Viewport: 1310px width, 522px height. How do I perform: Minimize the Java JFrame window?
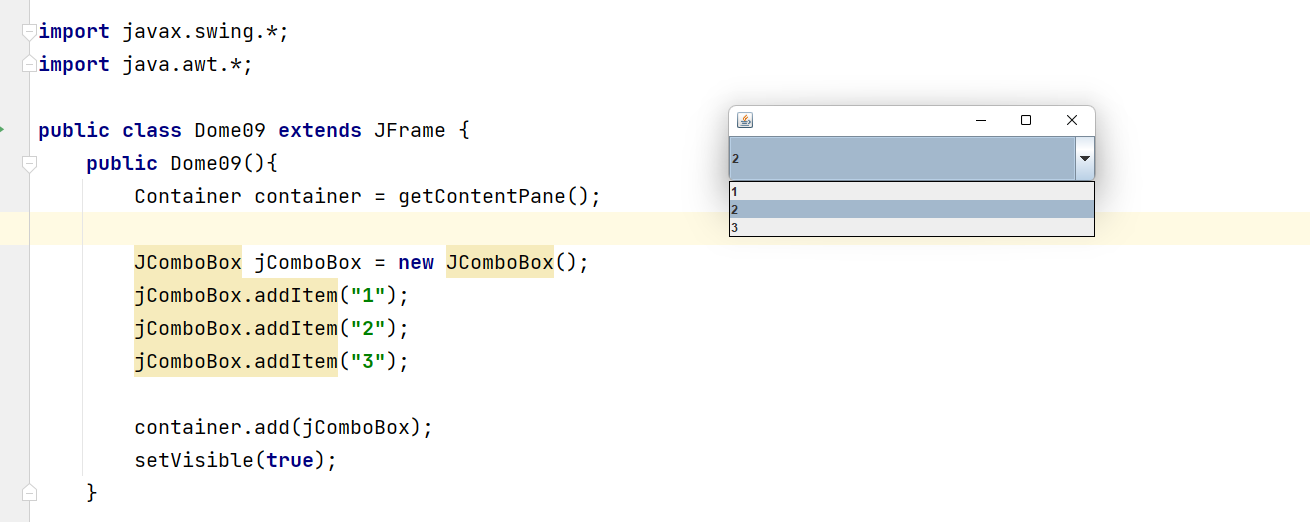[x=980, y=120]
